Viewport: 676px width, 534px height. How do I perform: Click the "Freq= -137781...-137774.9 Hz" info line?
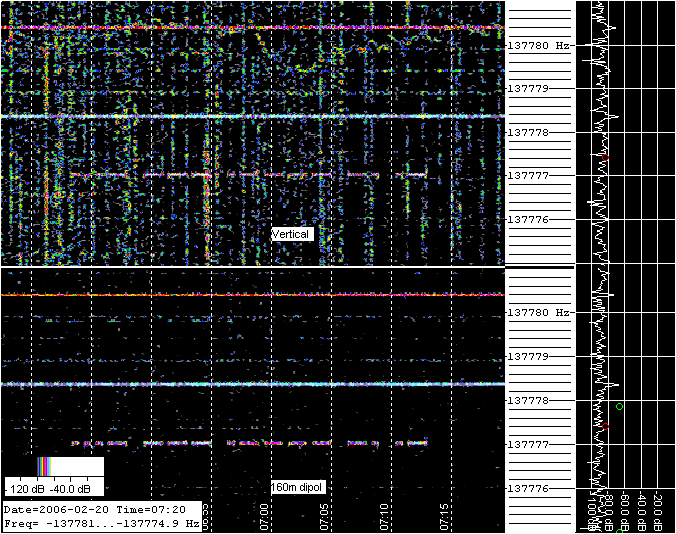click(x=102, y=524)
